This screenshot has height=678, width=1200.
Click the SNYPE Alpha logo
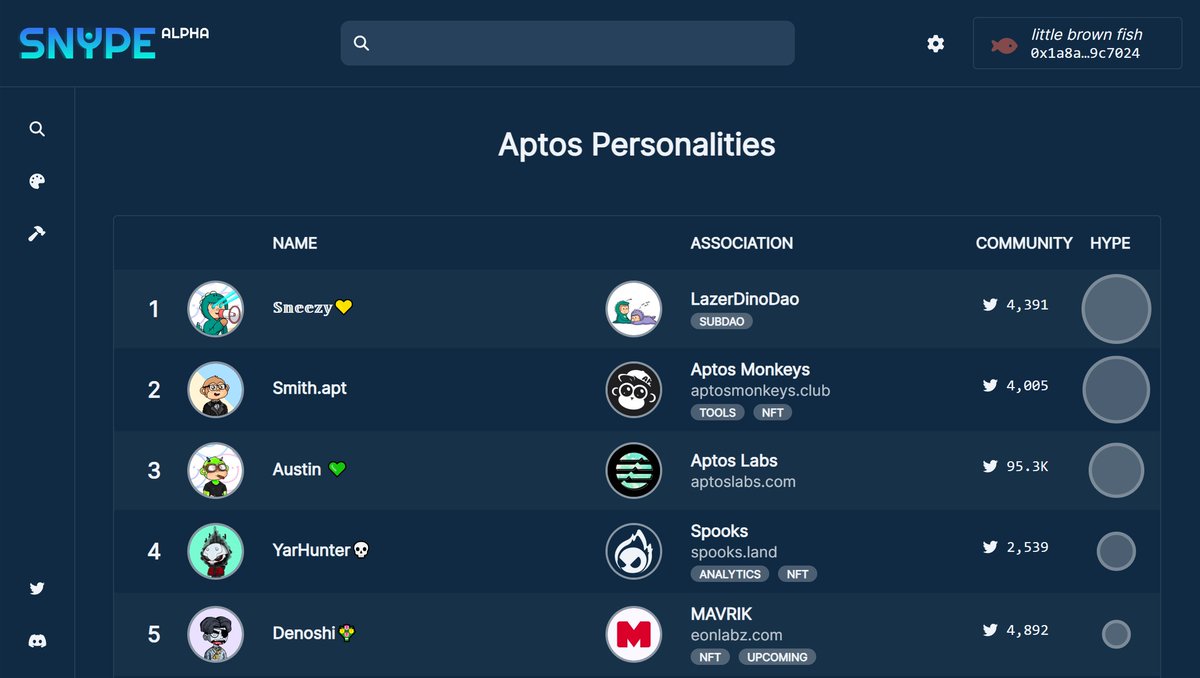pos(114,43)
